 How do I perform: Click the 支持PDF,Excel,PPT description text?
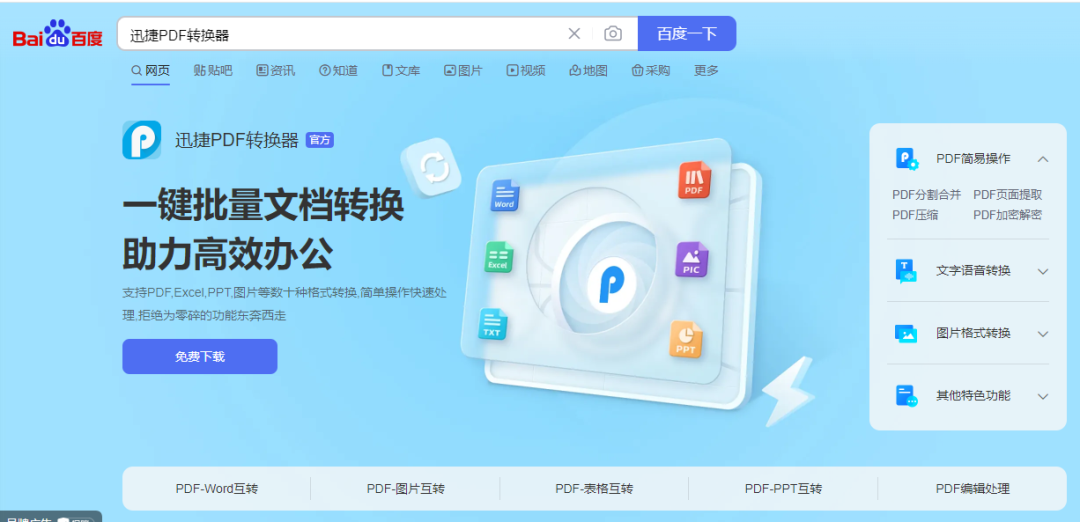tap(285, 304)
